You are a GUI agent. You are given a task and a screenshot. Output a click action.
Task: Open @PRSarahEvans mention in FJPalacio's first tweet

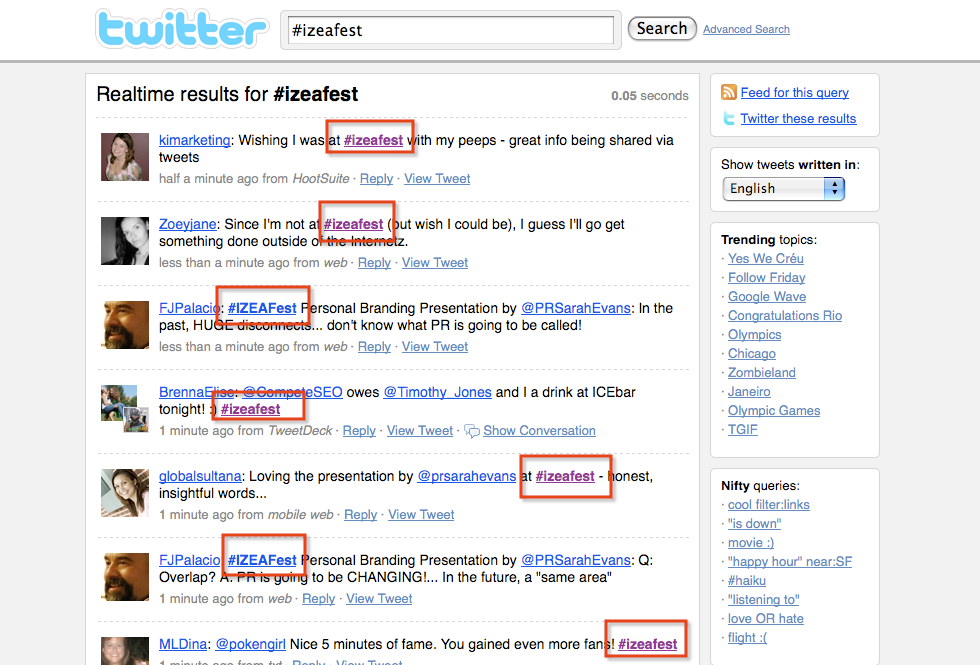pyautogui.click(x=576, y=308)
